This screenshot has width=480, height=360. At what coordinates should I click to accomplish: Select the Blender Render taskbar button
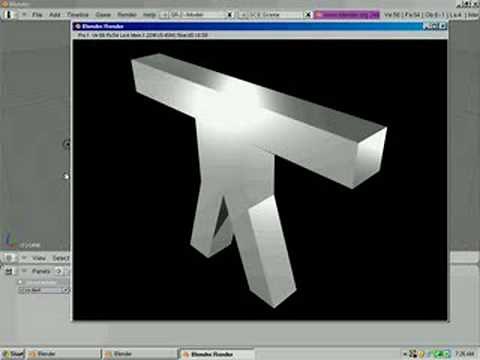pos(217,354)
